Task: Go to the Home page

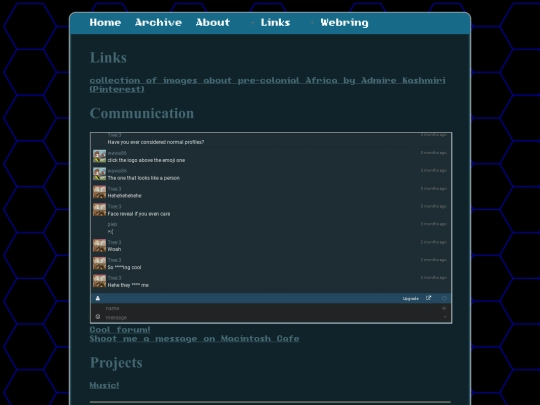Action: pos(105,23)
